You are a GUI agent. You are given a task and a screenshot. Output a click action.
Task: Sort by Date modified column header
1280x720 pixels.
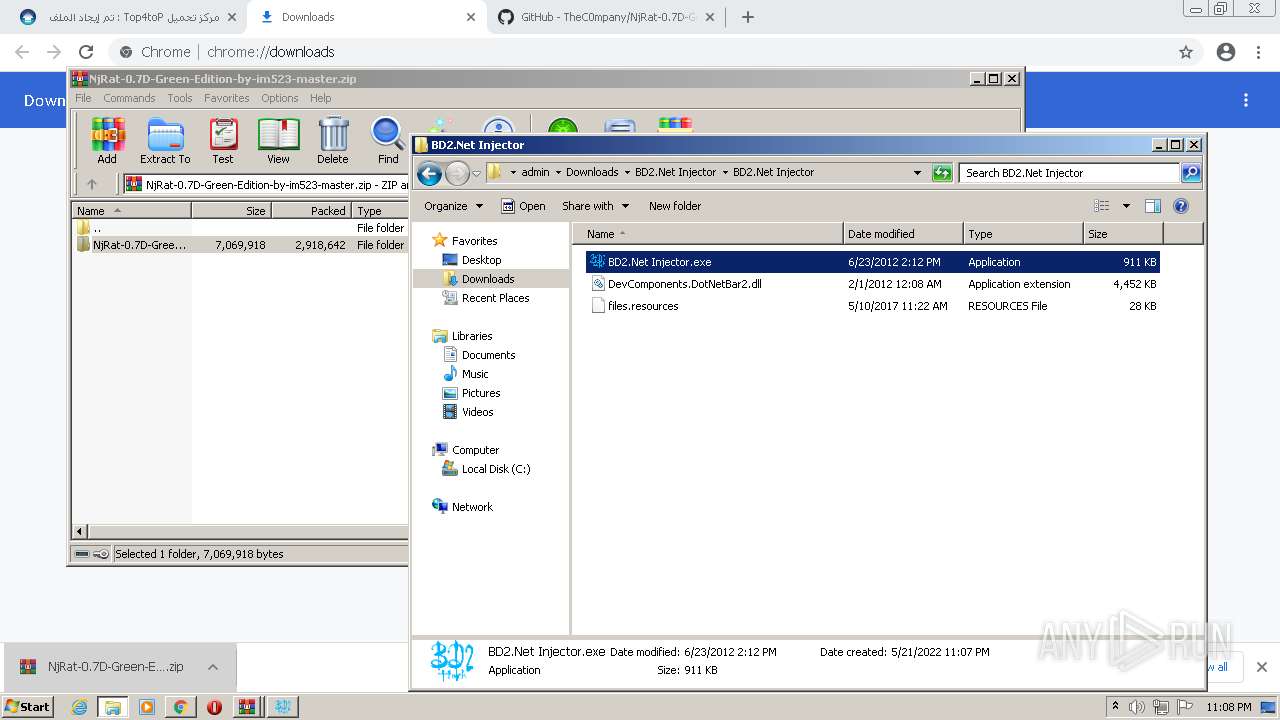[903, 234]
